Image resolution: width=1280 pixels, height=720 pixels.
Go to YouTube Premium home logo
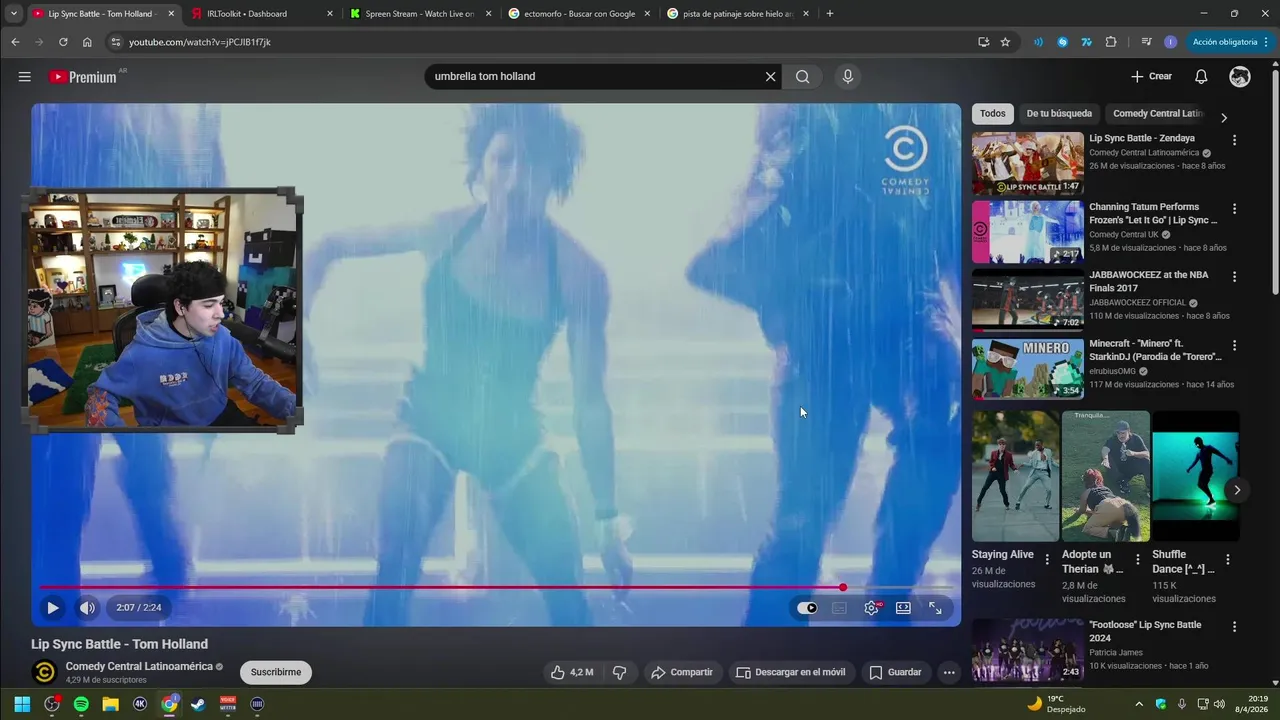pos(83,77)
